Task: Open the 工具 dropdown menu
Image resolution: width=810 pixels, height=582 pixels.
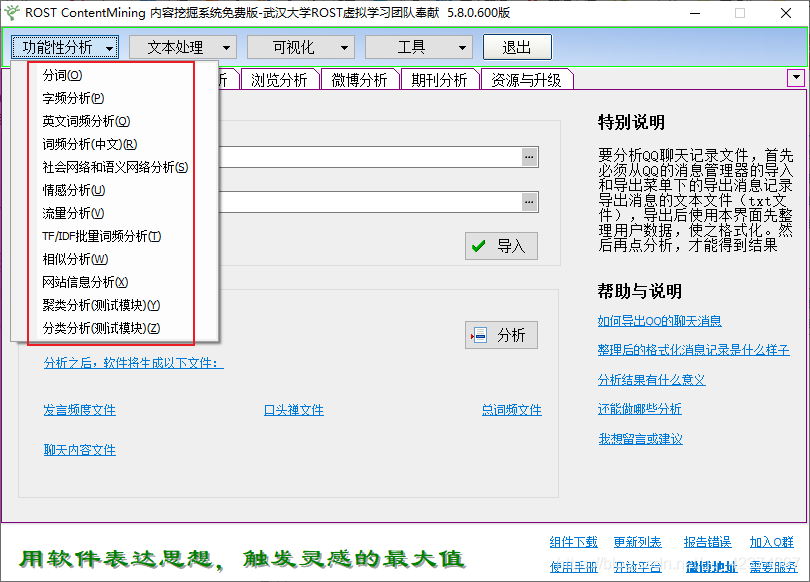Action: 418,48
